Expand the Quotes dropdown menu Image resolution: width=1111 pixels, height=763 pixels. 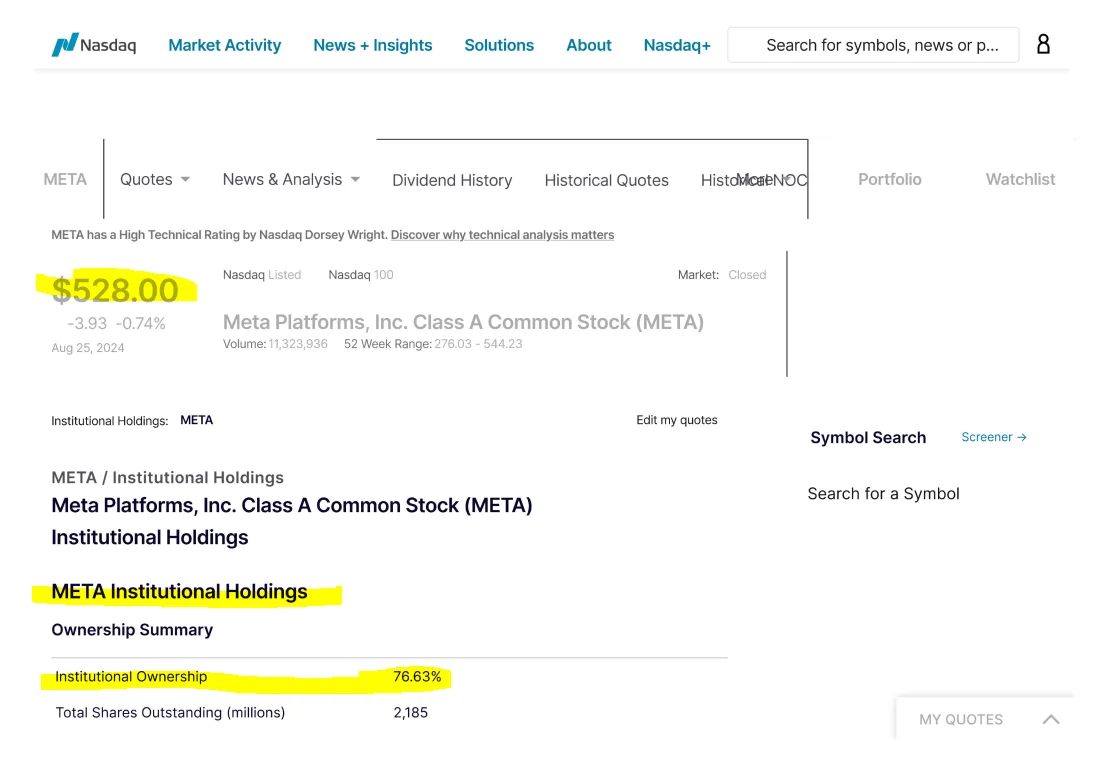(x=154, y=179)
